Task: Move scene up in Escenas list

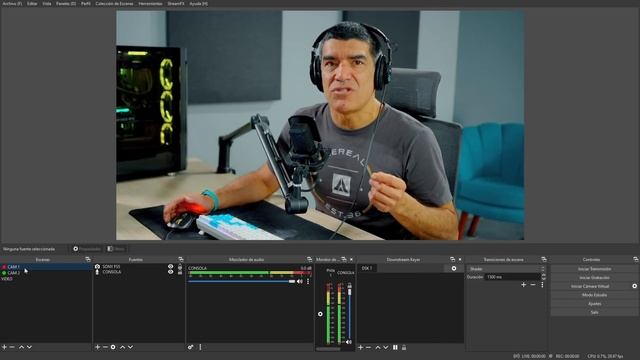Action: click(21, 347)
